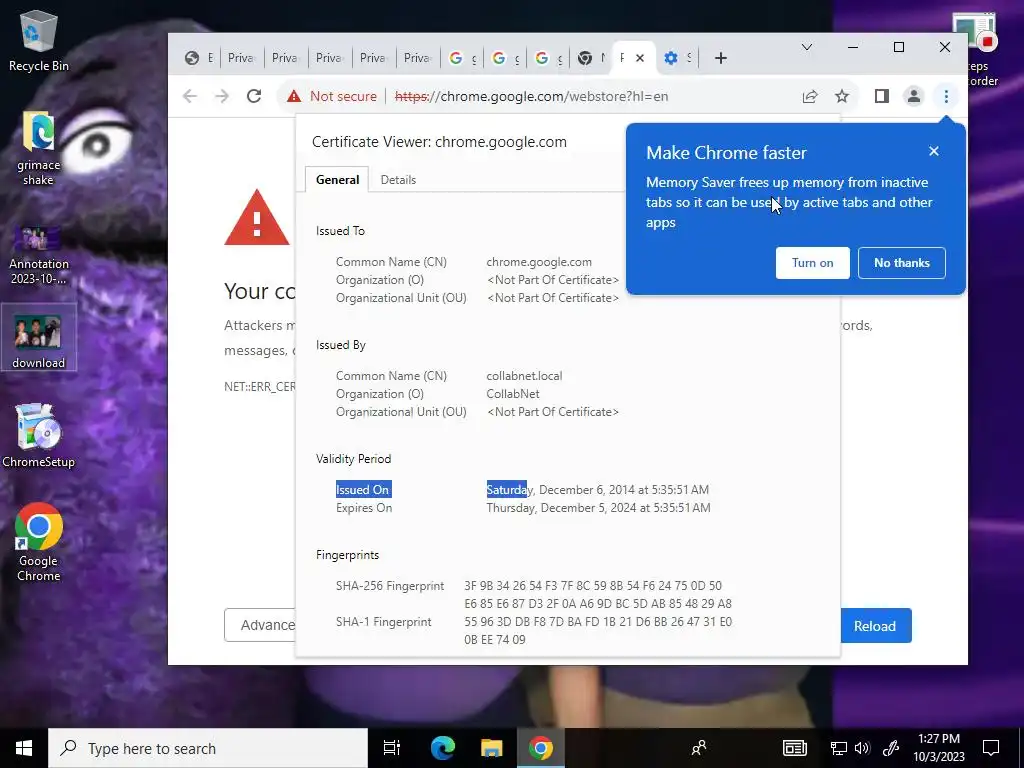1024x768 pixels.
Task: Open Task View on the taskbar
Action: [x=392, y=748]
